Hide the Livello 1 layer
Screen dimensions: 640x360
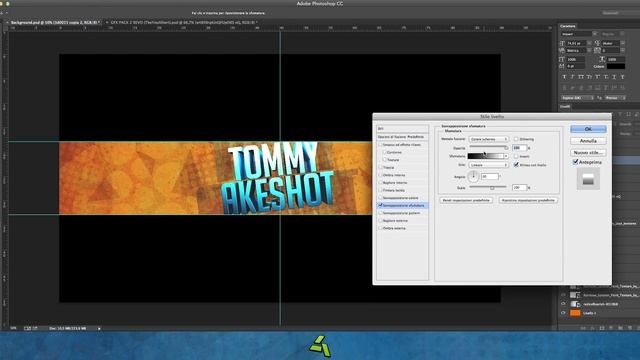pos(563,313)
